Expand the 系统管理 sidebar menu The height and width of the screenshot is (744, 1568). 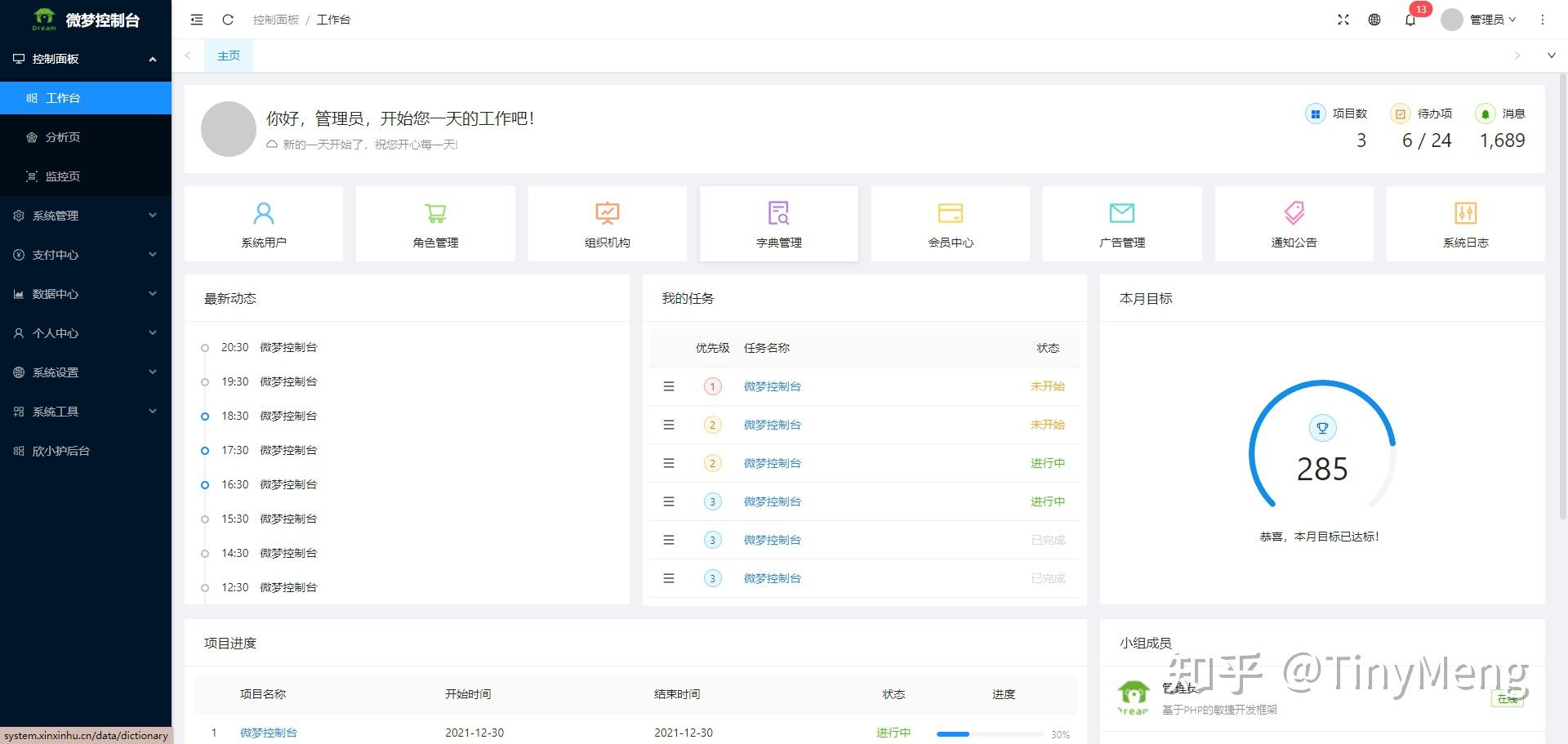(86, 216)
